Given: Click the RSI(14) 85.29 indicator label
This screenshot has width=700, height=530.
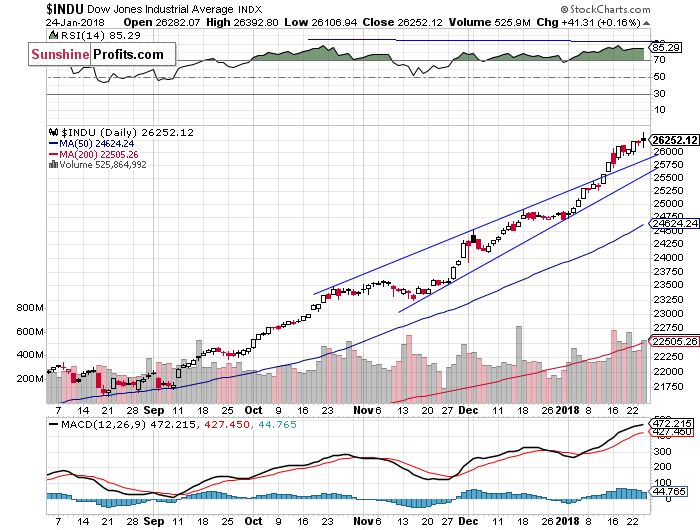Looking at the screenshot, I should (x=100, y=35).
